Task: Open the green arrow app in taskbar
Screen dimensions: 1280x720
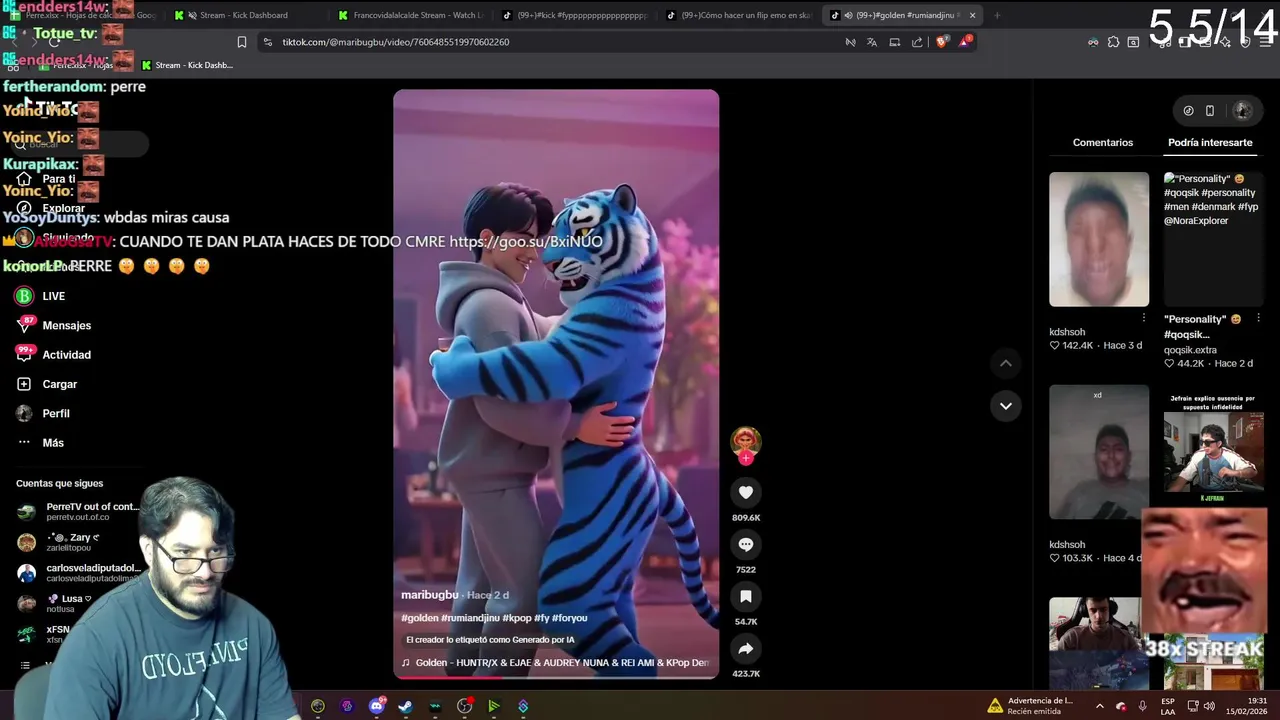Action: pos(493,706)
